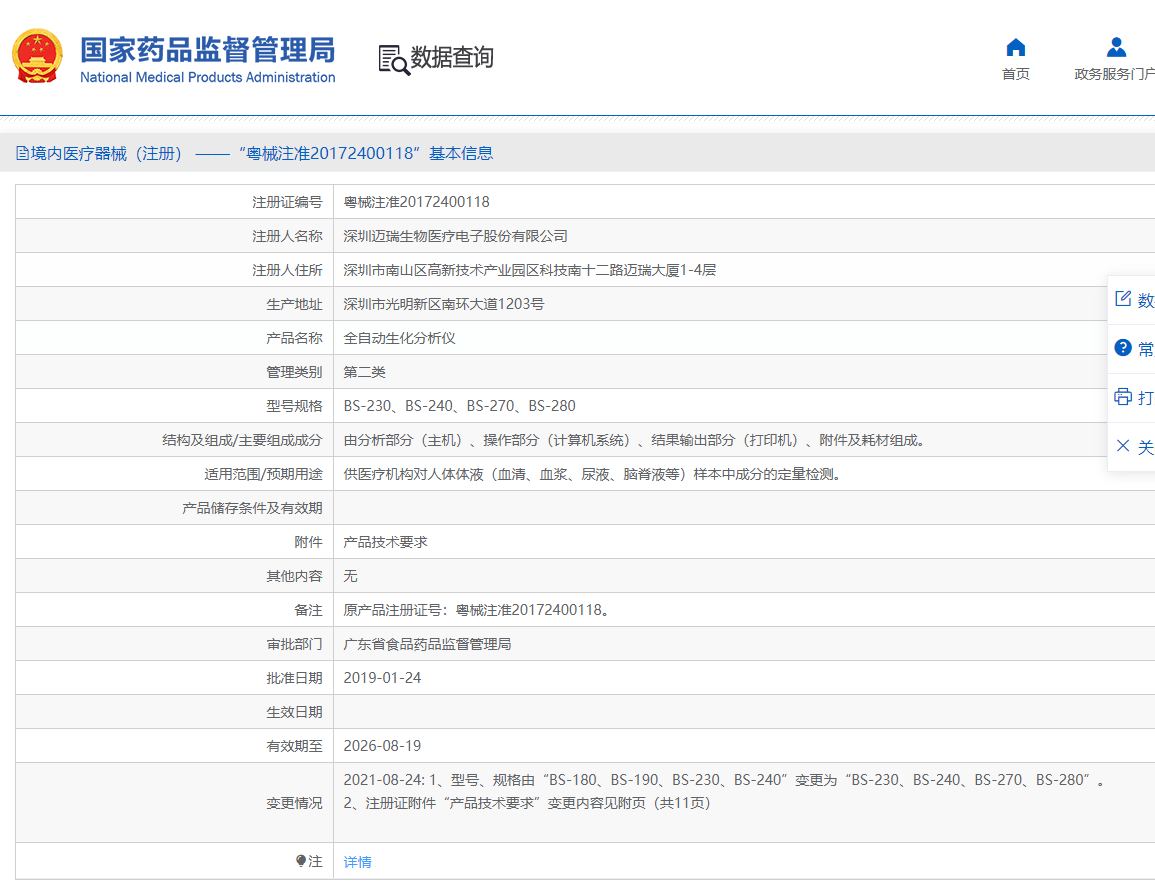Go to 首页 via the home icon

pos(1016,48)
